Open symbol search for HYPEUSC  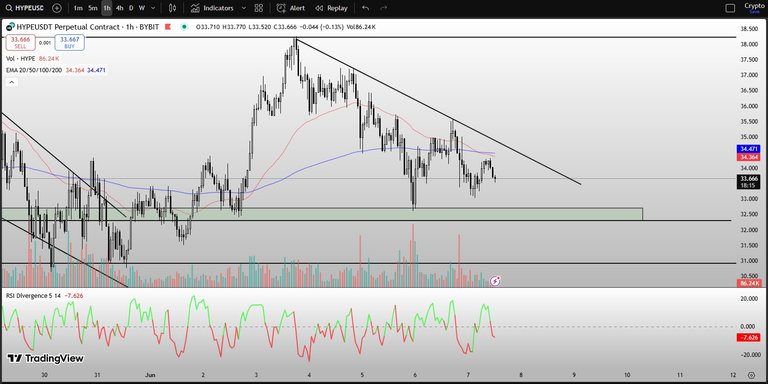tap(25, 8)
